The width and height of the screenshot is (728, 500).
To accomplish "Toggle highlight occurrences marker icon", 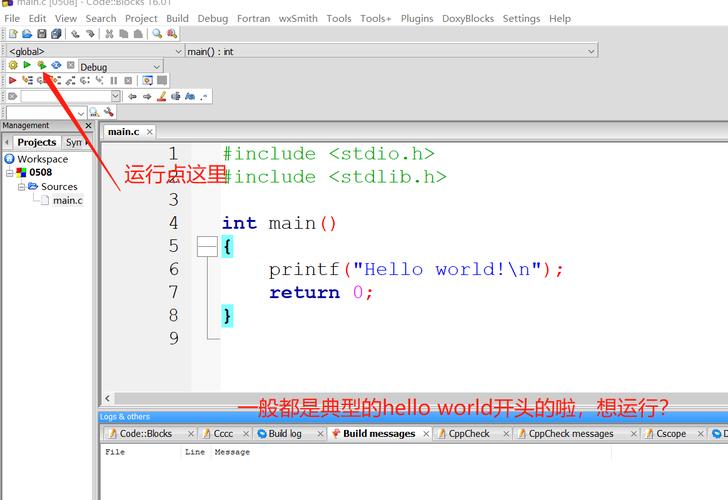I will click(162, 96).
